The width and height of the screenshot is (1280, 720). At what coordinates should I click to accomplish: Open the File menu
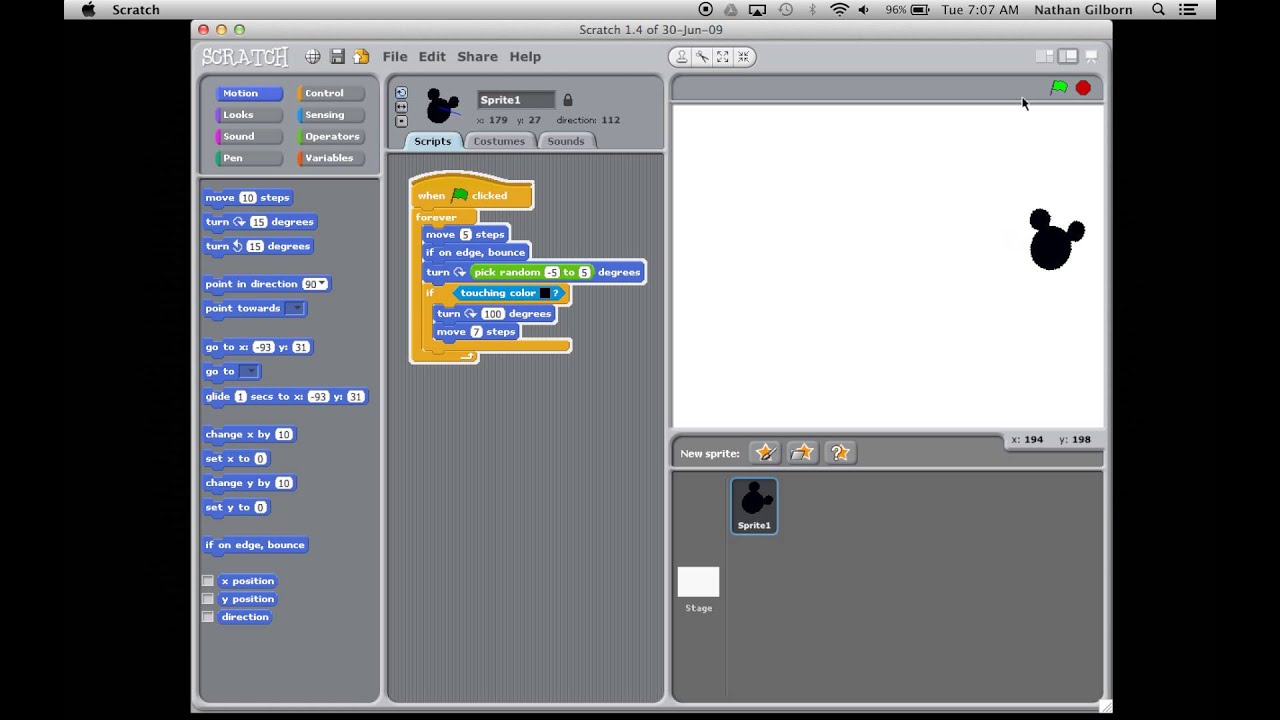click(395, 57)
